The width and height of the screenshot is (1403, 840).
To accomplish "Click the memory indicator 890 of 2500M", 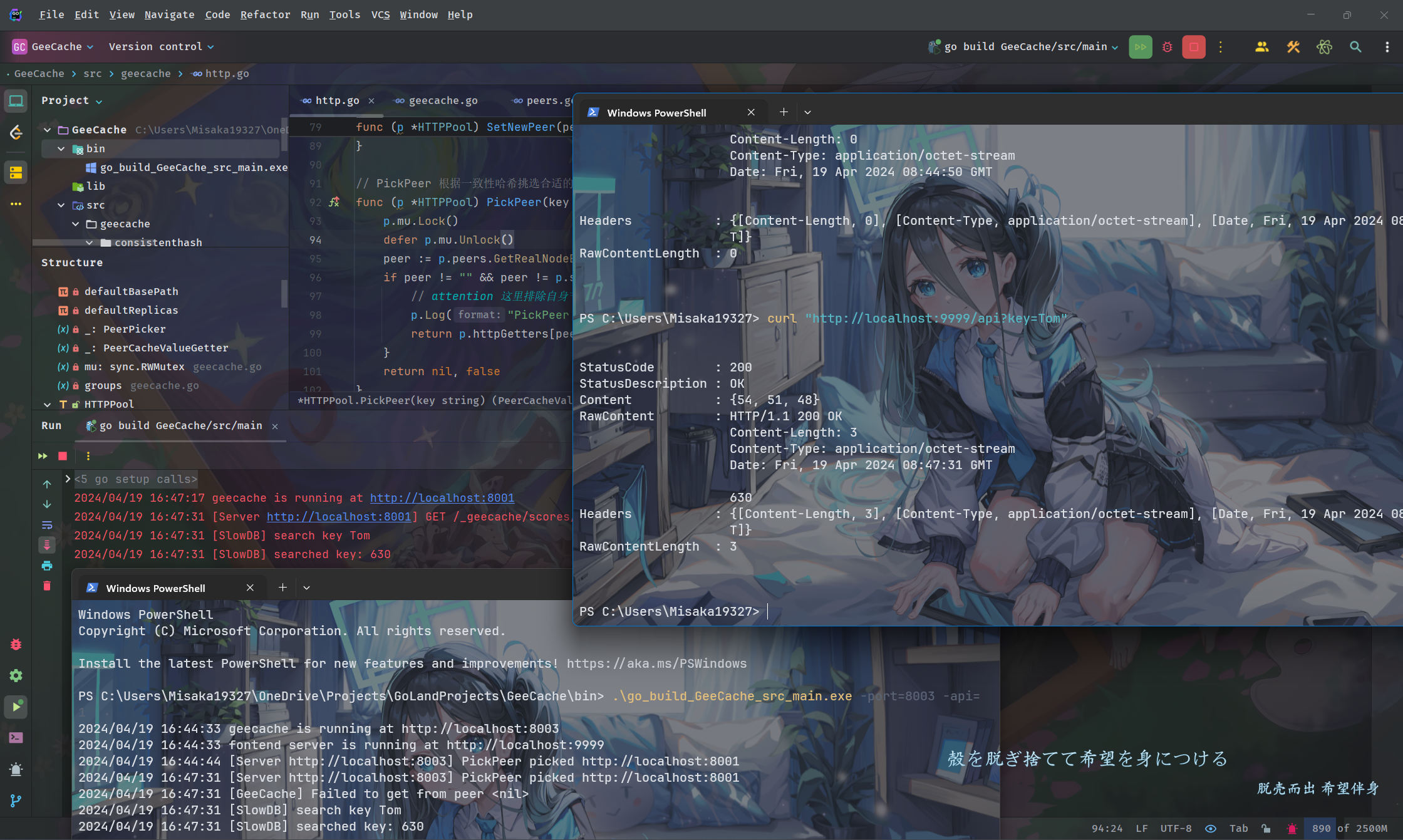I will tap(1349, 828).
